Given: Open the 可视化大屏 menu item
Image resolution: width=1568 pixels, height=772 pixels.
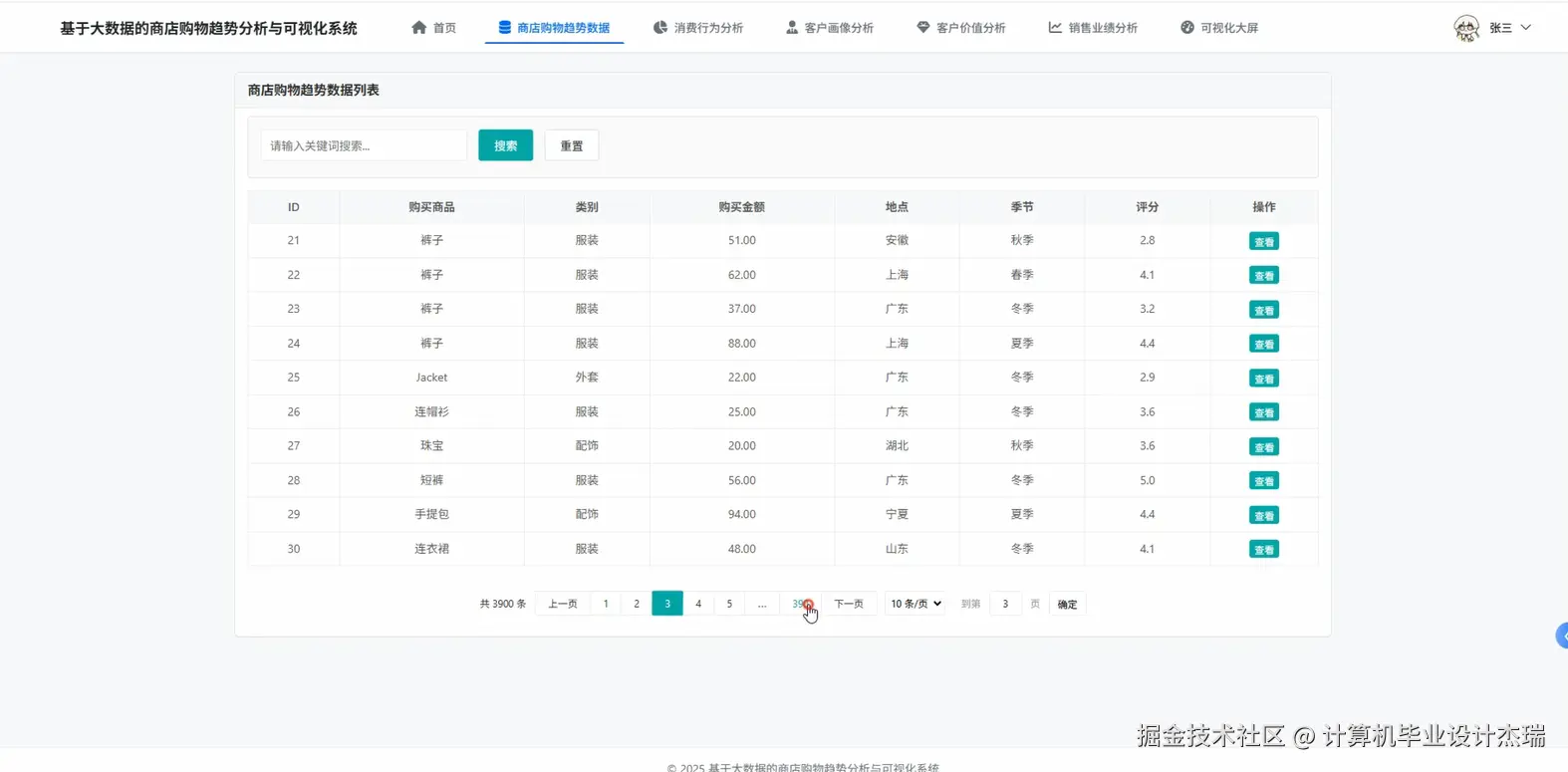Looking at the screenshot, I should click(x=1219, y=28).
